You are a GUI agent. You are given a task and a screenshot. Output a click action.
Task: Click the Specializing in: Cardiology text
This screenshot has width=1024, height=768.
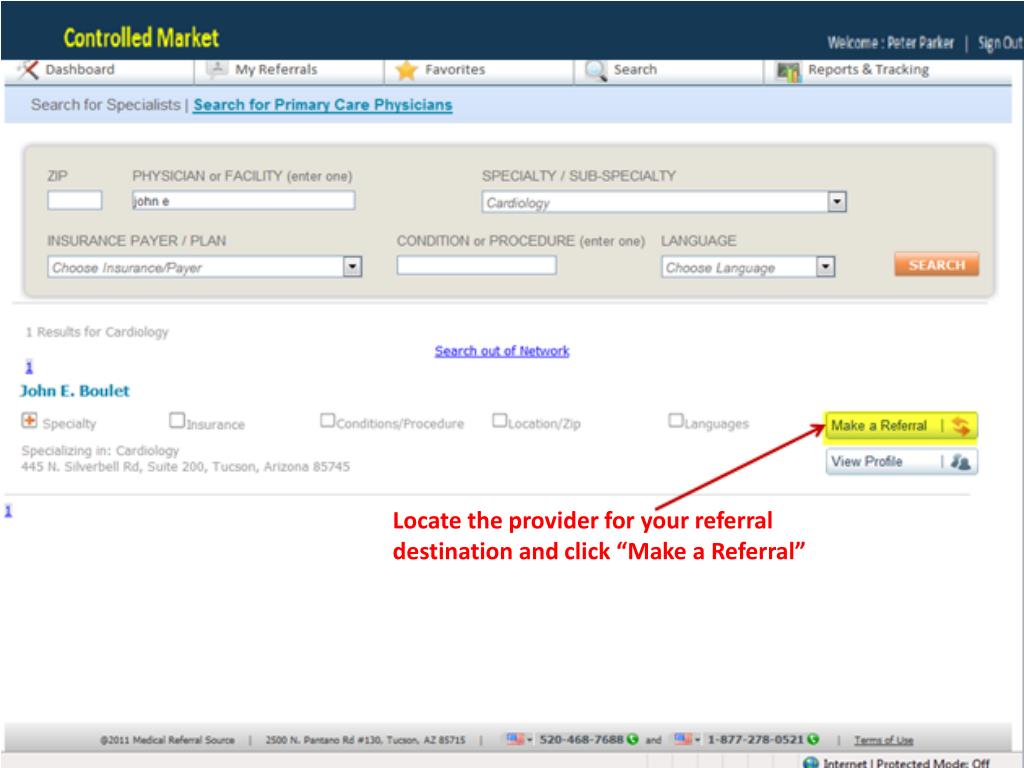point(100,451)
